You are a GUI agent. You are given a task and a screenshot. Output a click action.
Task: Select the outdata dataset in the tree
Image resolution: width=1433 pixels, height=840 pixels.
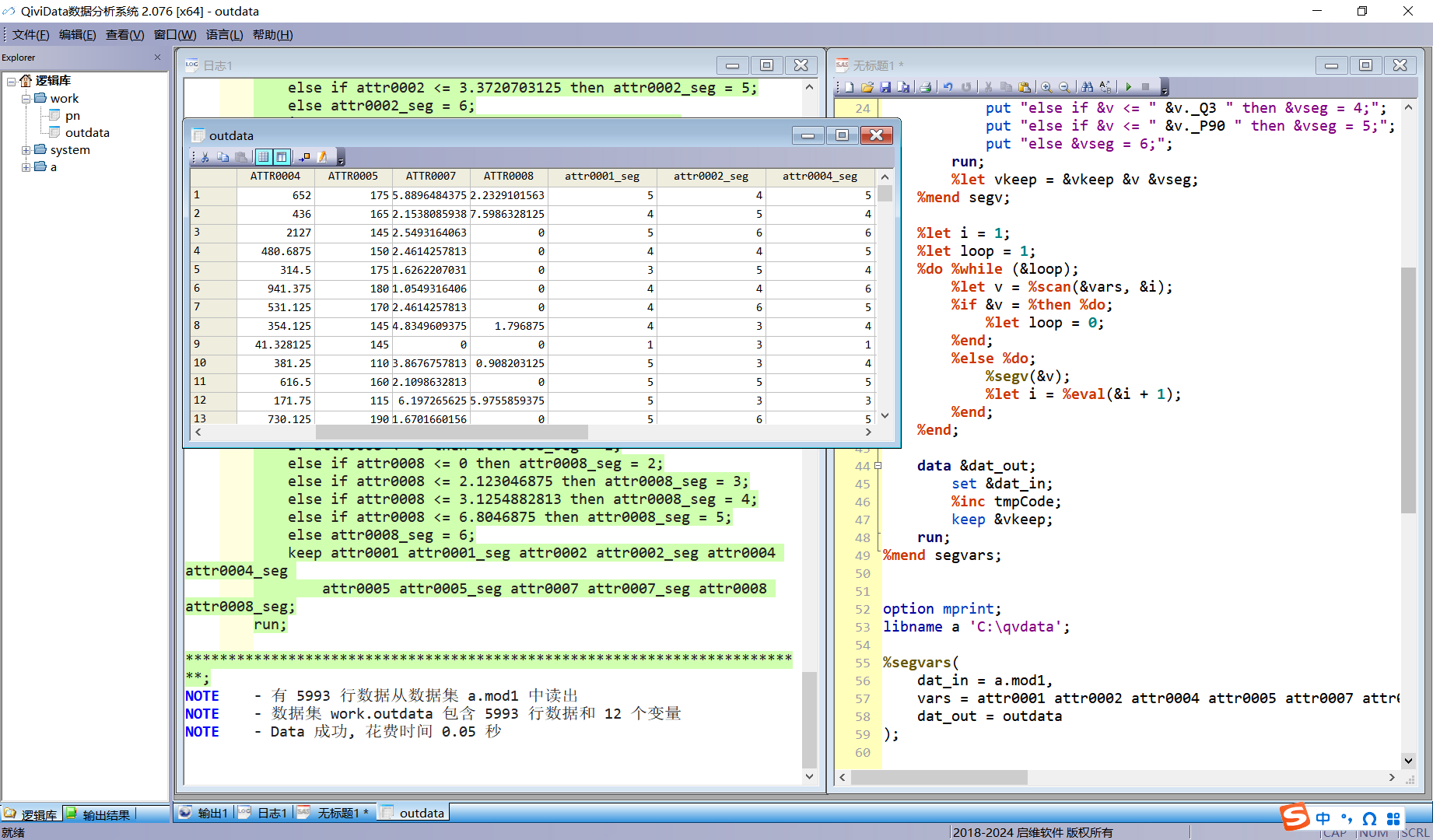[x=87, y=133]
